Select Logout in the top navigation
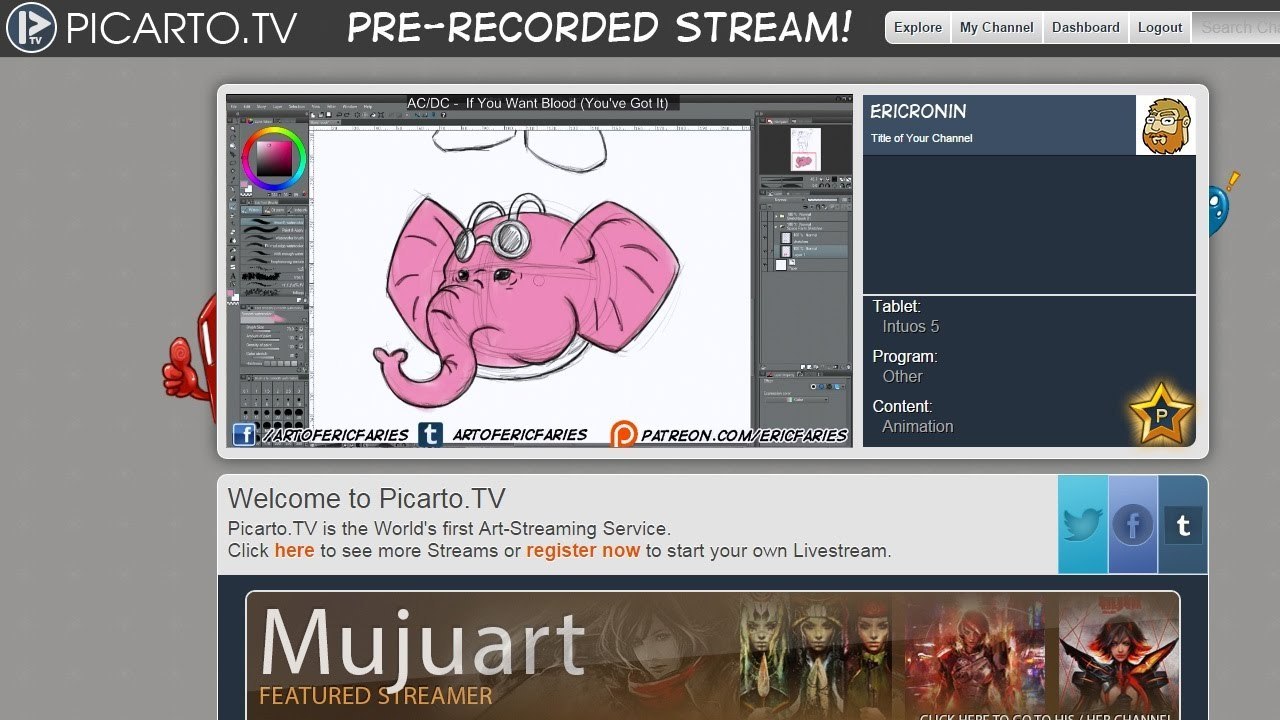The image size is (1280, 720). click(x=1160, y=28)
